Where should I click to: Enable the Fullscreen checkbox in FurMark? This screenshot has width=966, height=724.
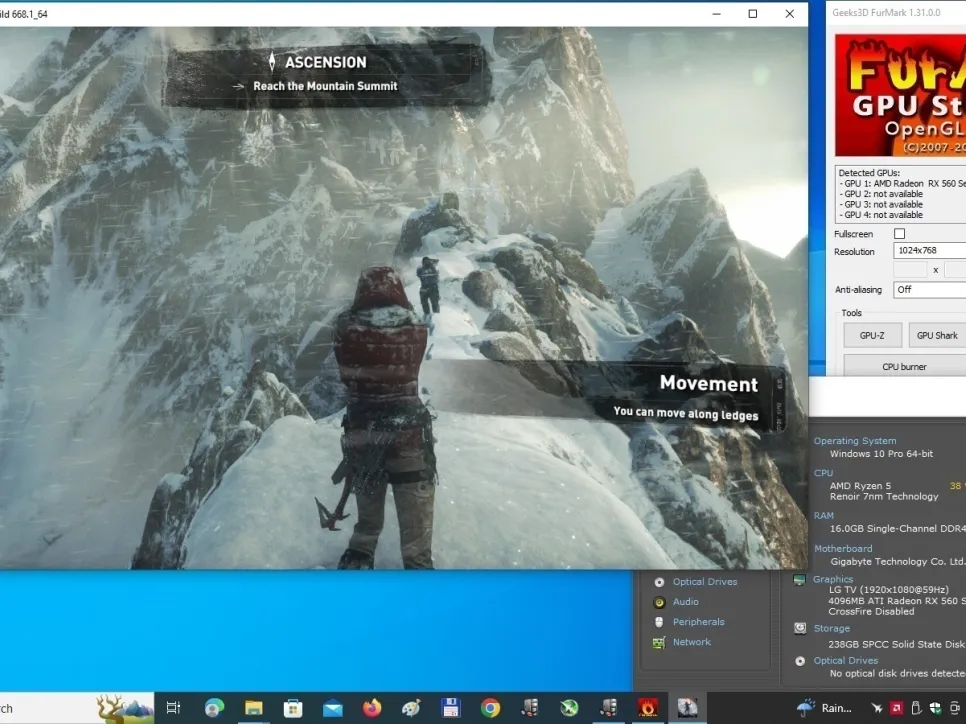point(899,234)
